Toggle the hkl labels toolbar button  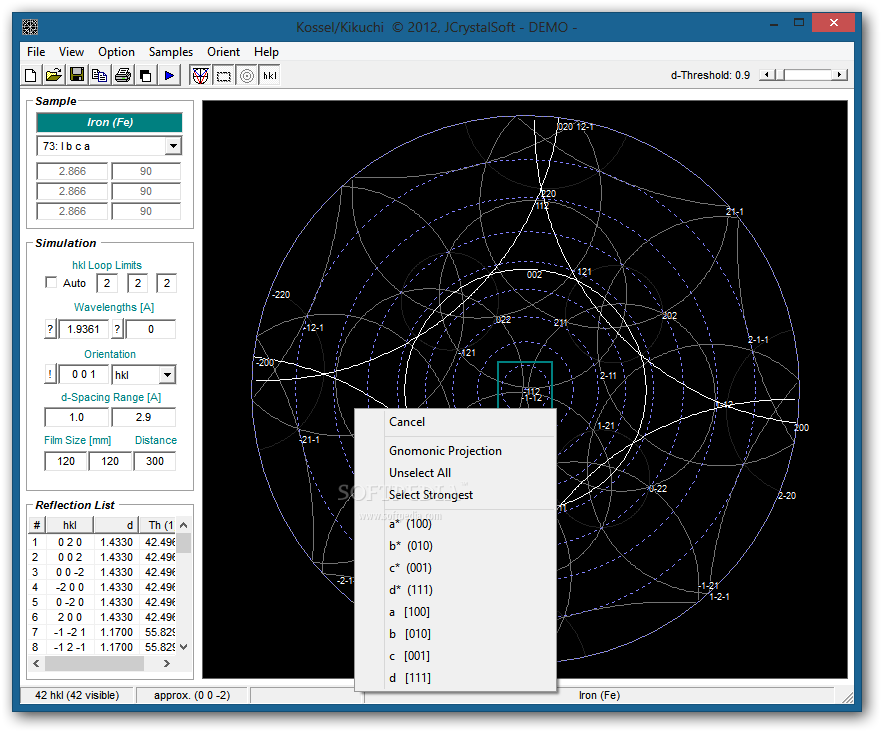[x=270, y=75]
